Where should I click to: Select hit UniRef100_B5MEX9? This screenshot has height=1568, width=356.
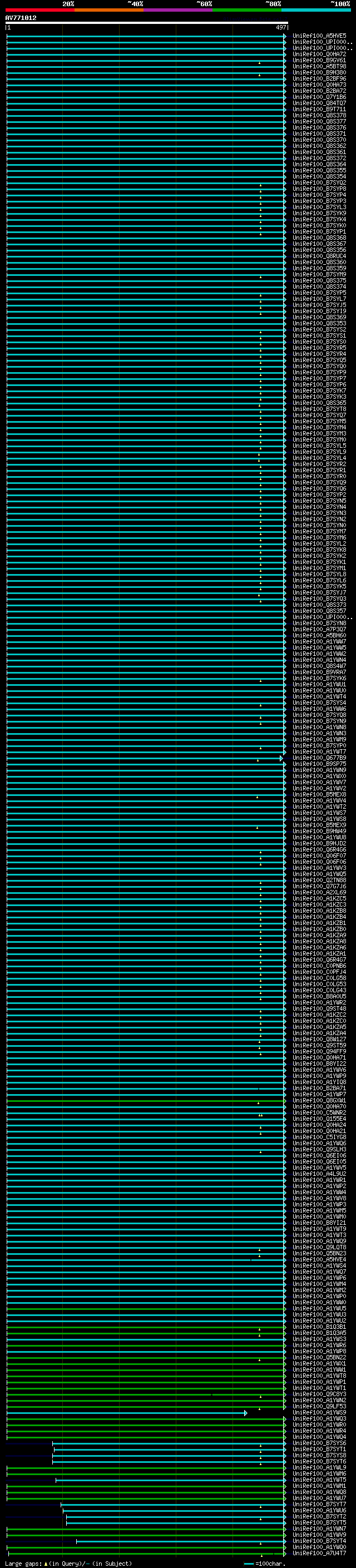pyautogui.click(x=319, y=825)
